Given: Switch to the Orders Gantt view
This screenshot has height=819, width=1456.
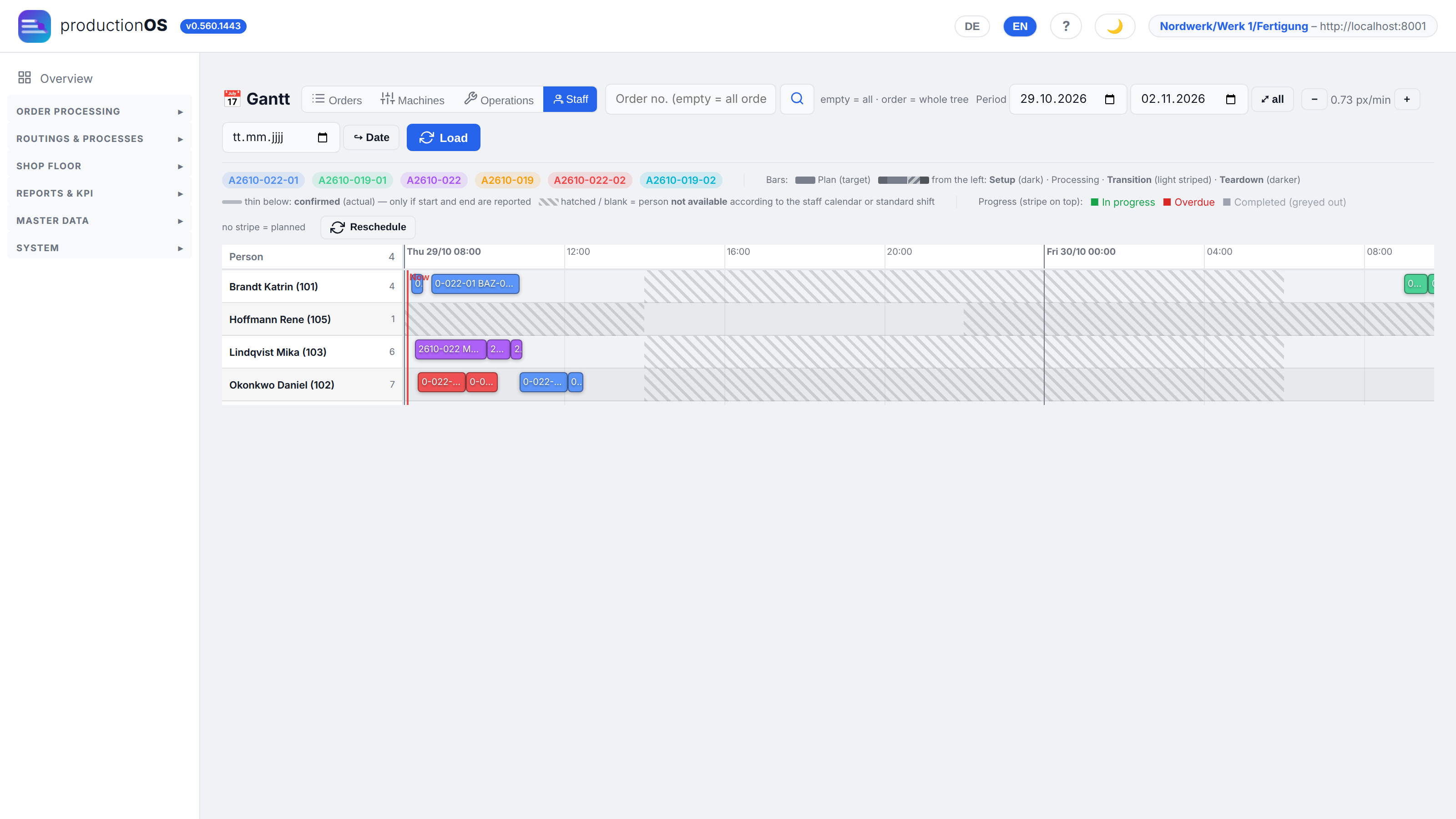Looking at the screenshot, I should (337, 100).
